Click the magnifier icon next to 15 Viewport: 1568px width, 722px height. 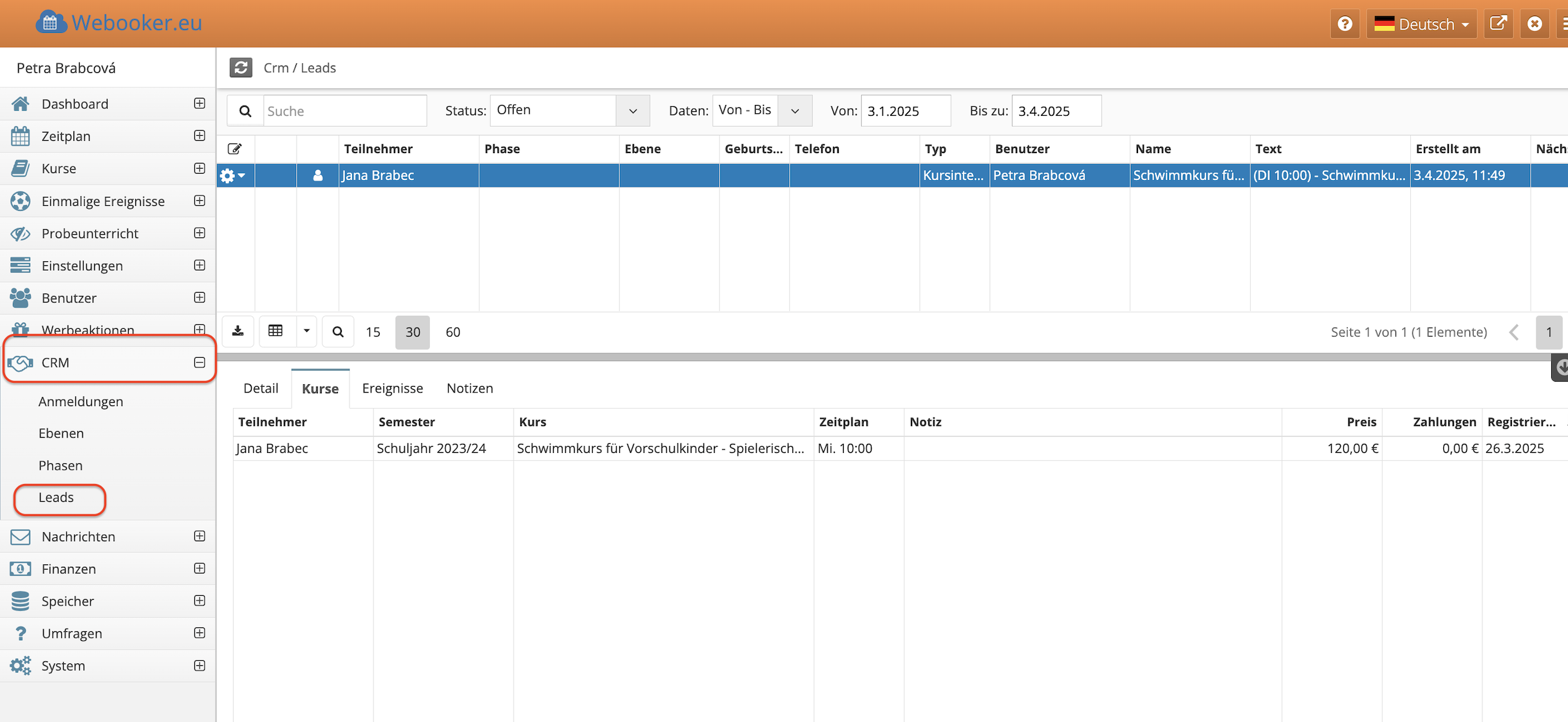tap(338, 332)
